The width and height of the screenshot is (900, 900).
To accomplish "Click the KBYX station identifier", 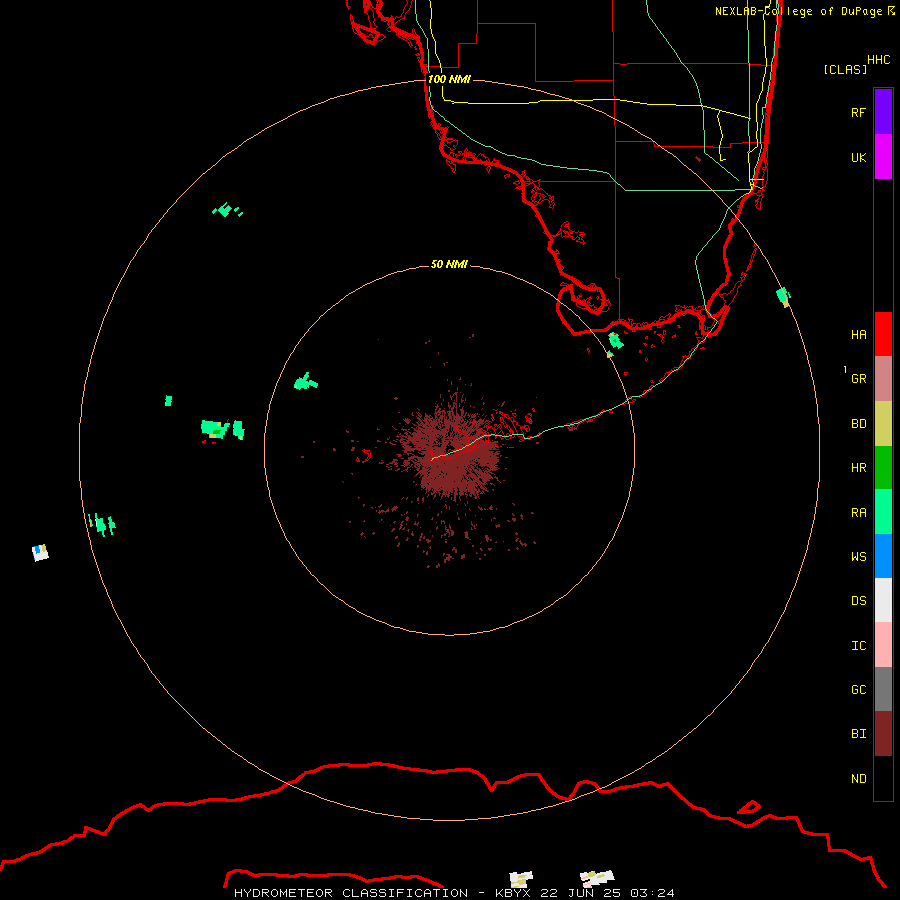I will pos(513,893).
